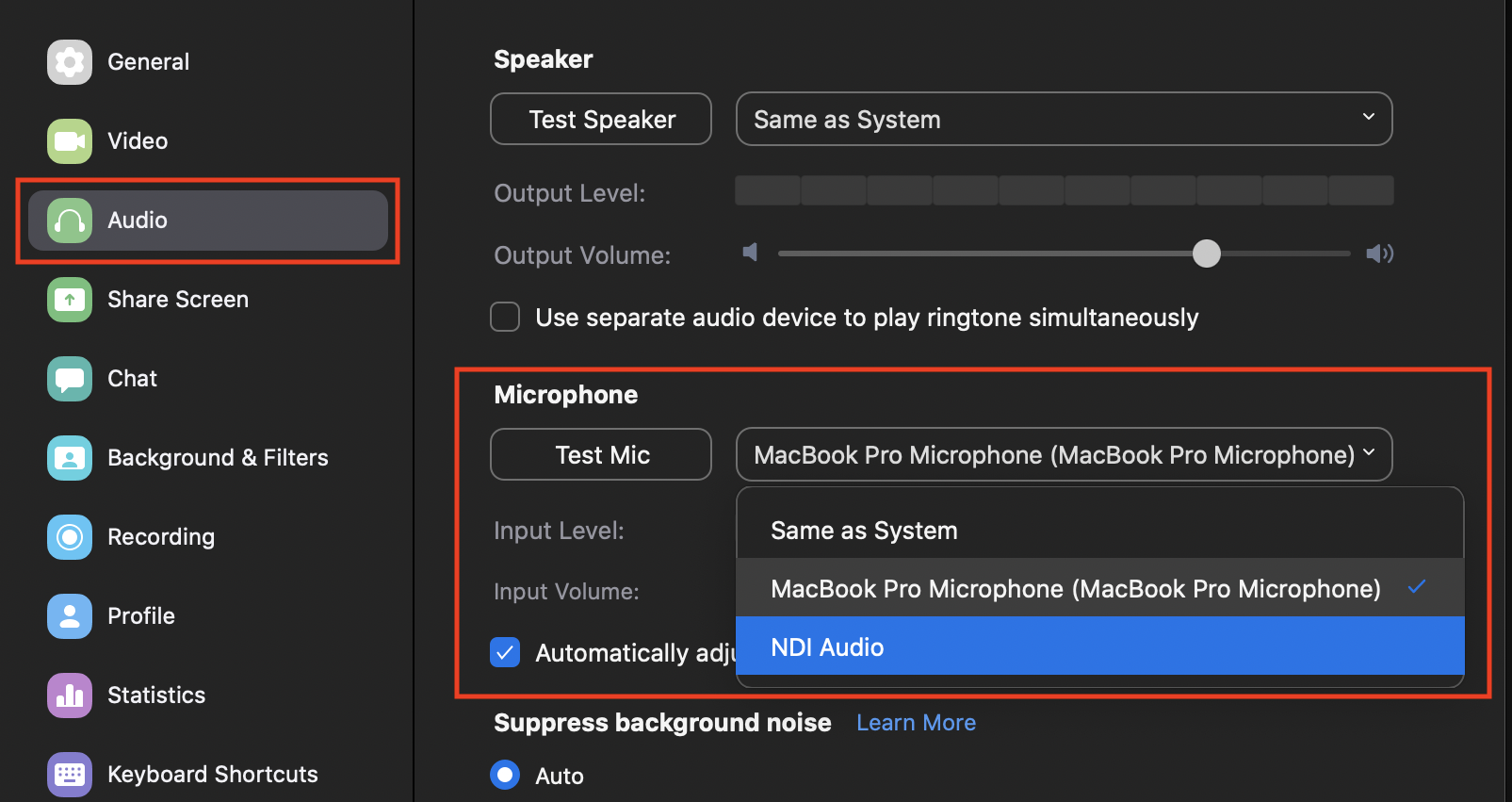
Task: Click Test Speaker button
Action: point(601,119)
